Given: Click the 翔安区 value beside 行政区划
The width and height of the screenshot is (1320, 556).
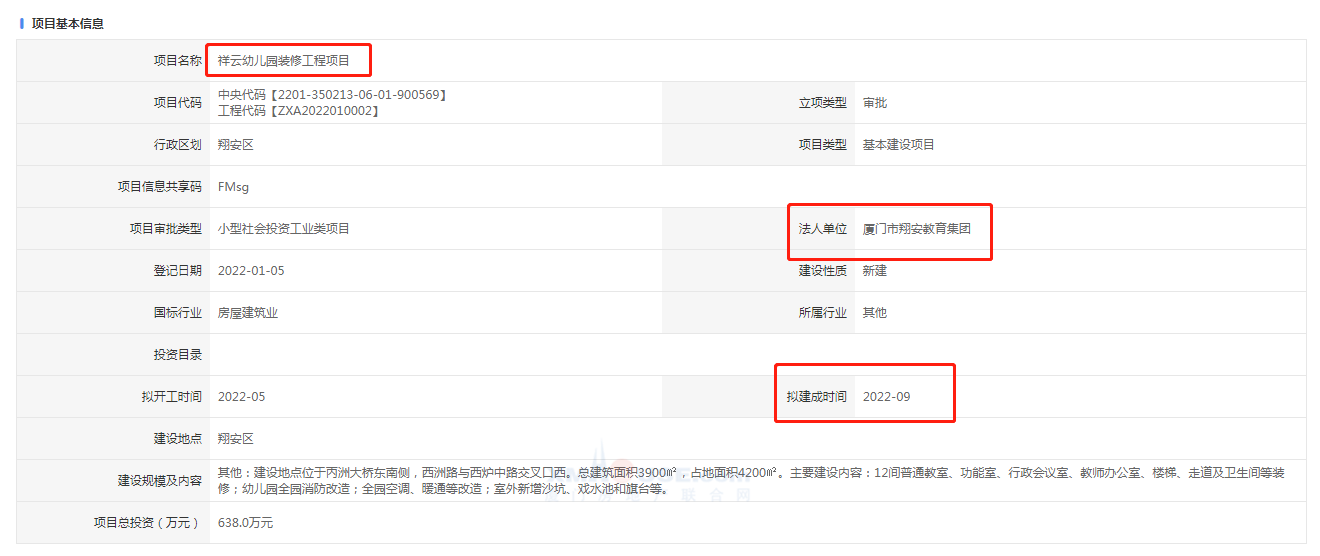Looking at the screenshot, I should 236,145.
